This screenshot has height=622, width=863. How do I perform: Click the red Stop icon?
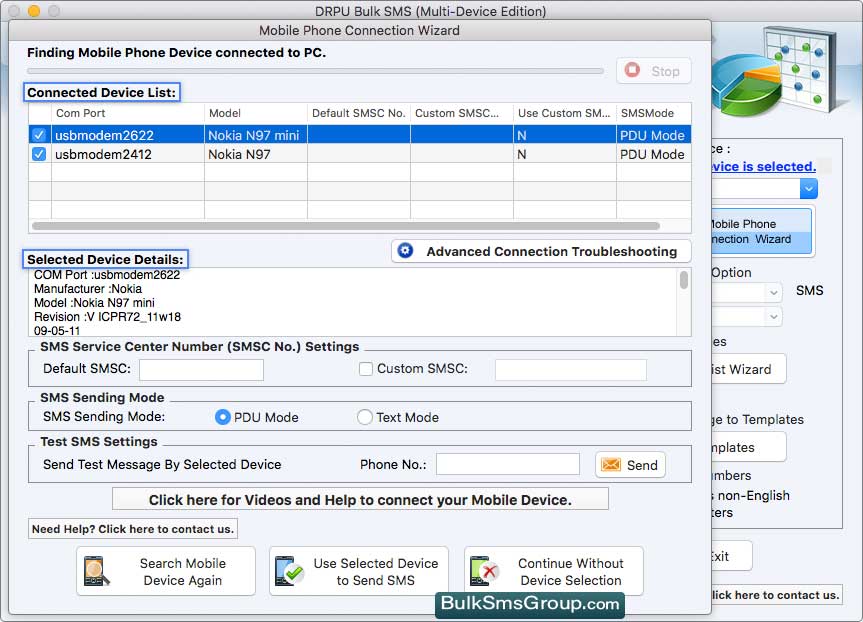coord(632,70)
